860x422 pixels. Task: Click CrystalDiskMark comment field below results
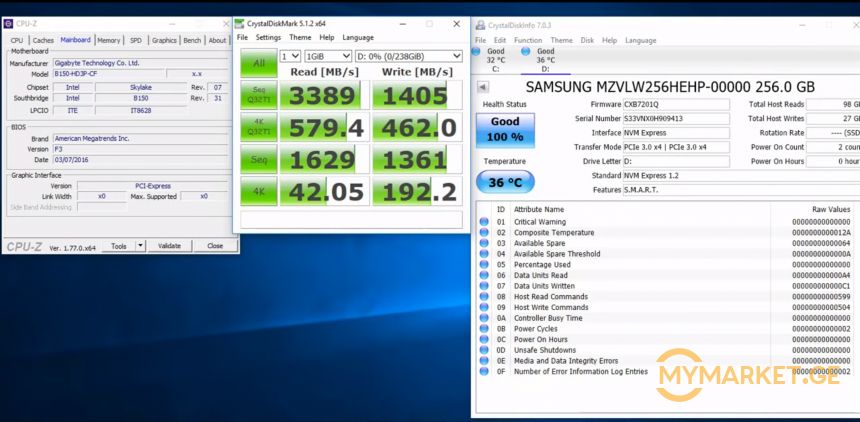click(x=352, y=219)
